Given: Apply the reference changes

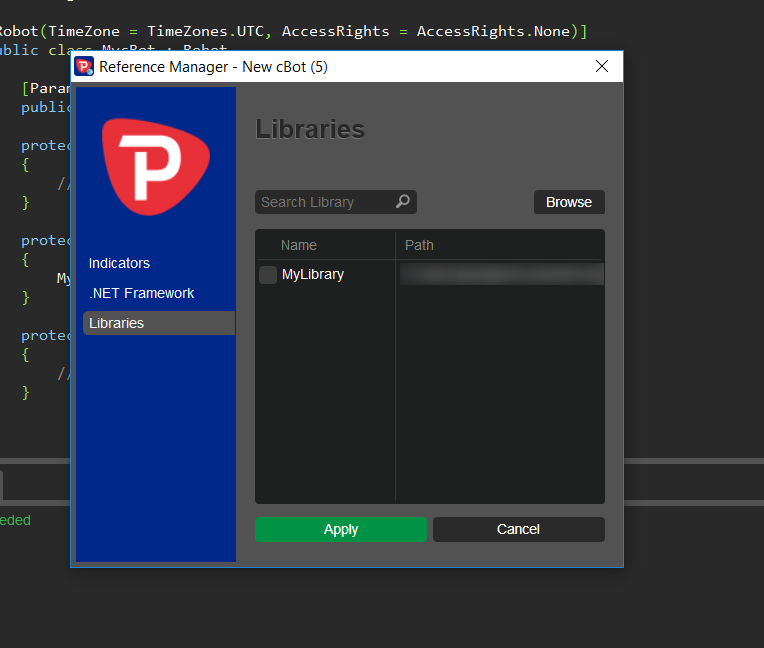Looking at the screenshot, I should pyautogui.click(x=341, y=529).
